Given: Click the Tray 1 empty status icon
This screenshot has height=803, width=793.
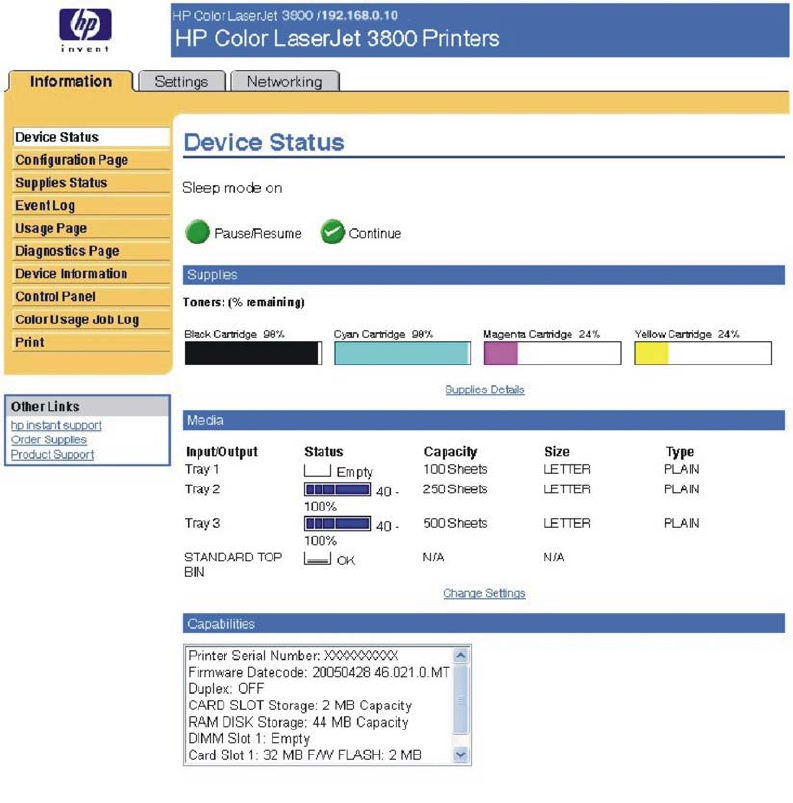Looking at the screenshot, I should 317,470.
